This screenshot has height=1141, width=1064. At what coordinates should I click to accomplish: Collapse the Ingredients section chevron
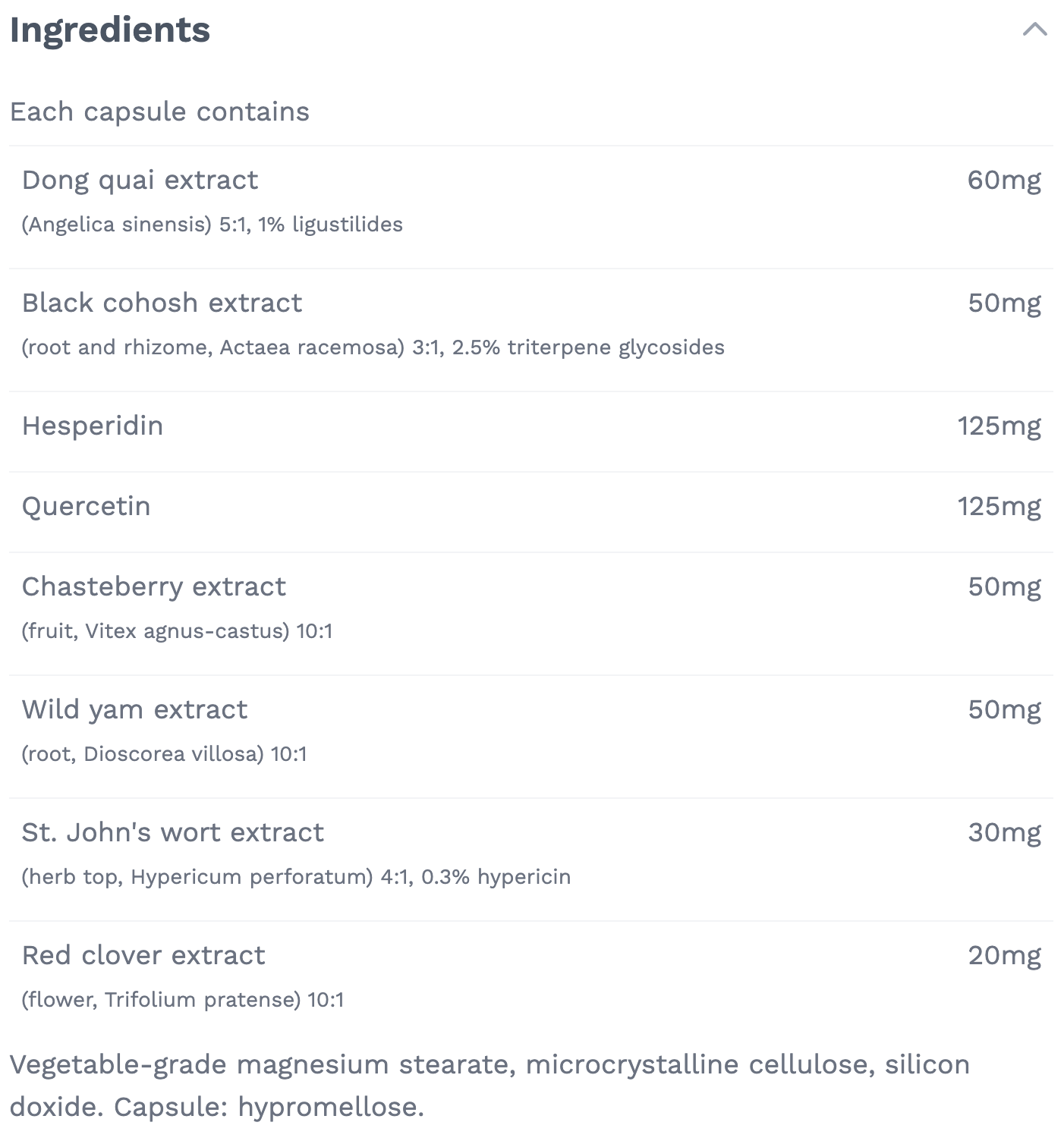(1034, 30)
